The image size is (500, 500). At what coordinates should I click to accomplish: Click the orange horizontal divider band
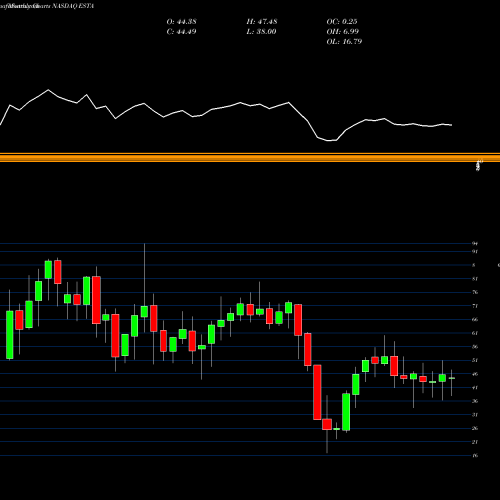(250, 157)
